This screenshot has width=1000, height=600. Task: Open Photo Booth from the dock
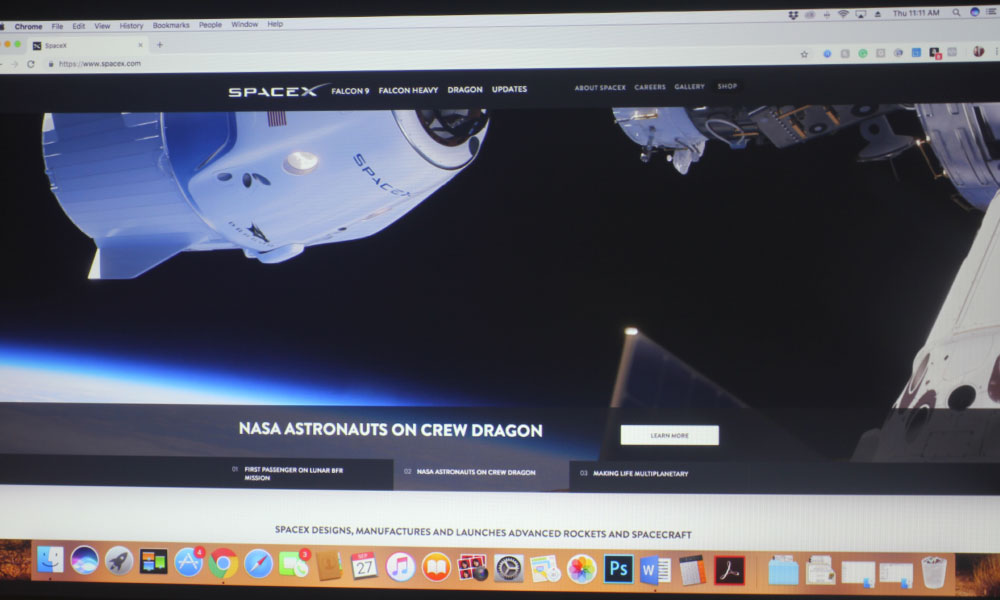472,568
